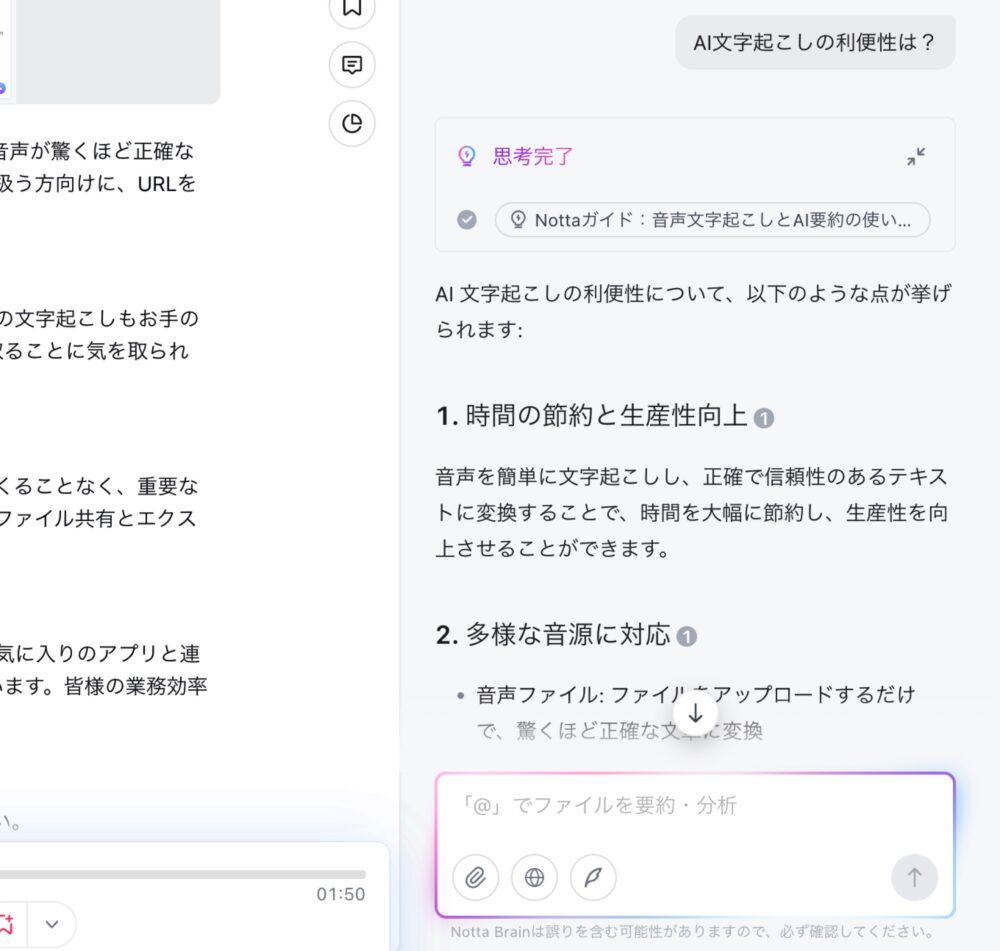
Task: Attach a file with the paperclip icon
Action: (x=475, y=878)
